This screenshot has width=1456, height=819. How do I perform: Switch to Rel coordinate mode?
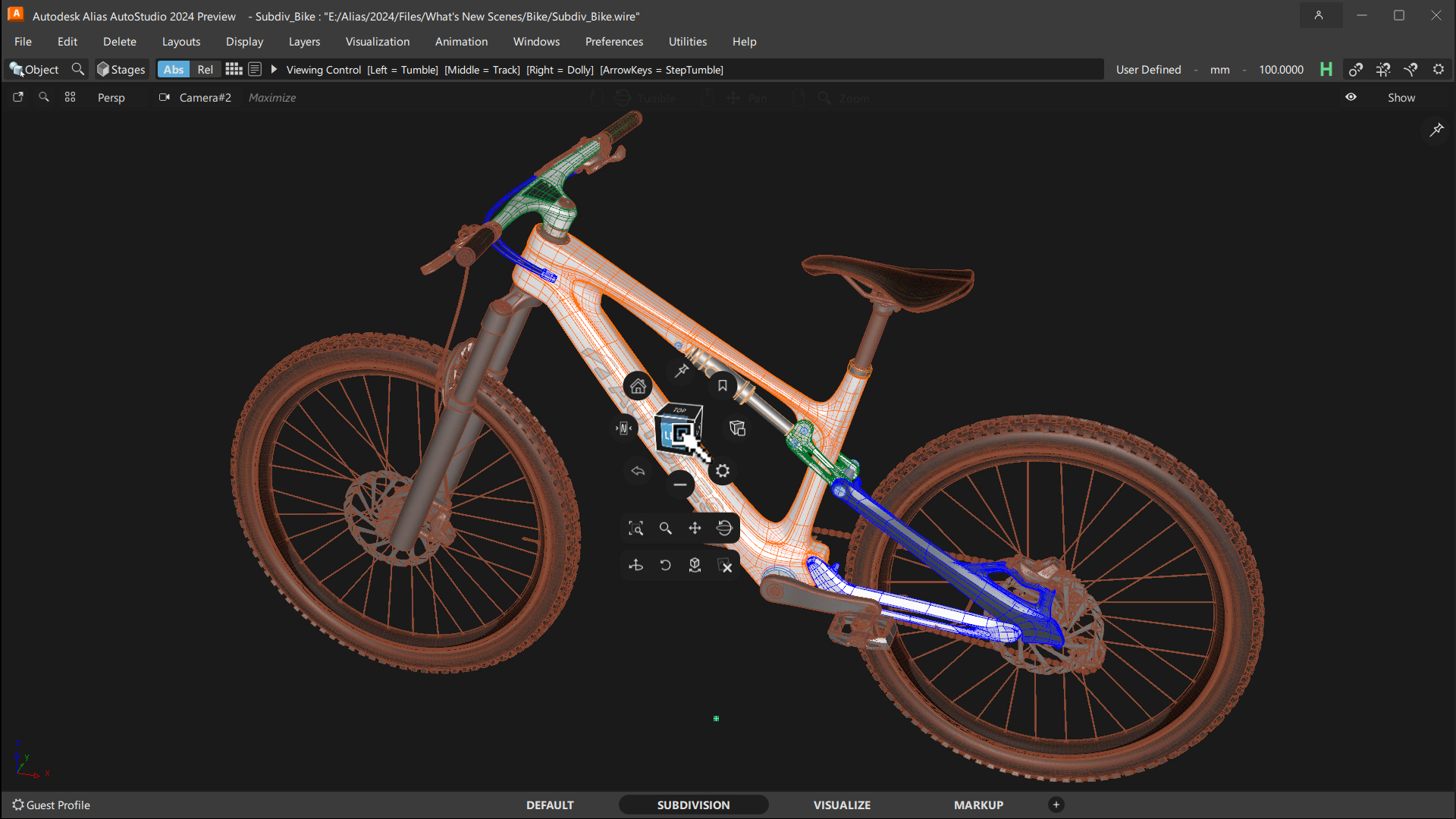[205, 70]
